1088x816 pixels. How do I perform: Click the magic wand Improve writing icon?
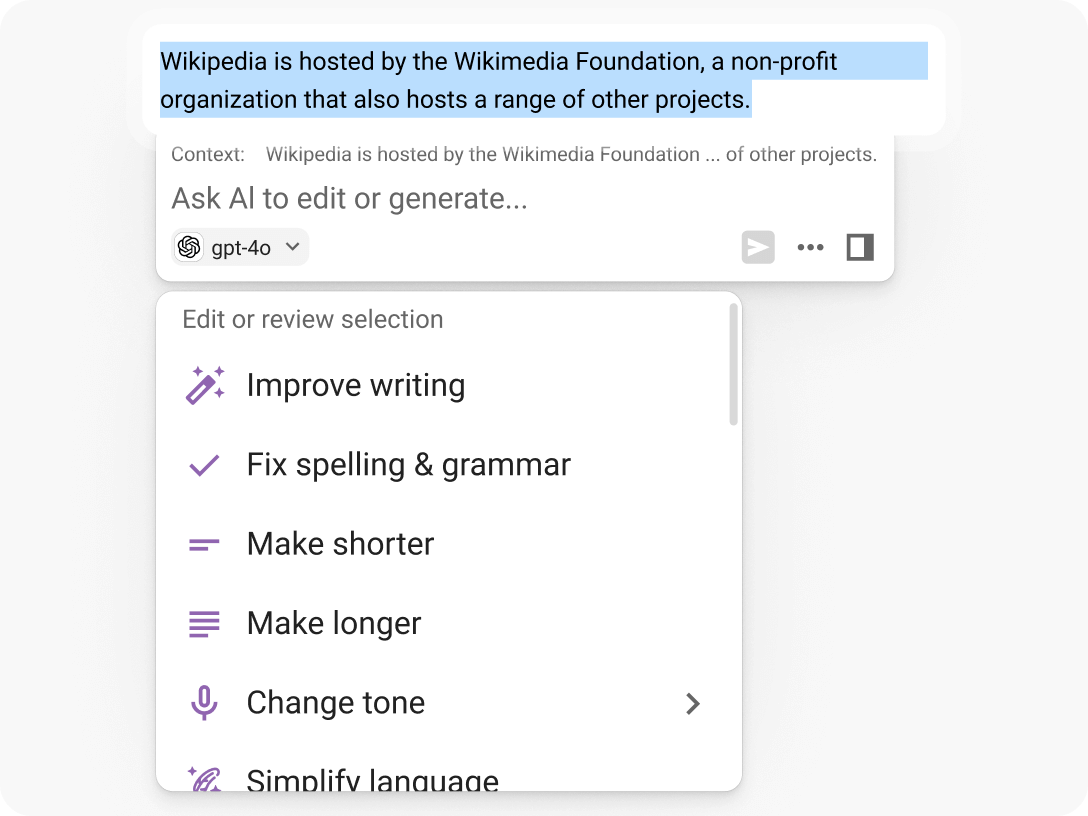click(x=205, y=386)
